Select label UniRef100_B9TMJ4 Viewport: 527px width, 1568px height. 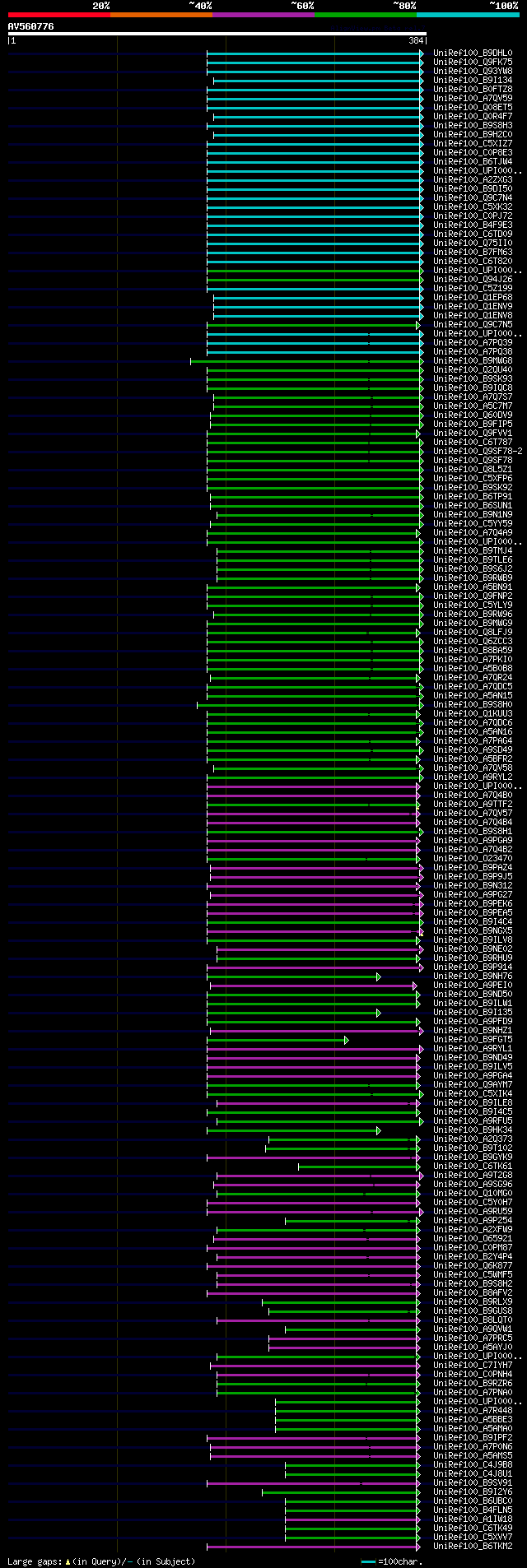coord(473,551)
